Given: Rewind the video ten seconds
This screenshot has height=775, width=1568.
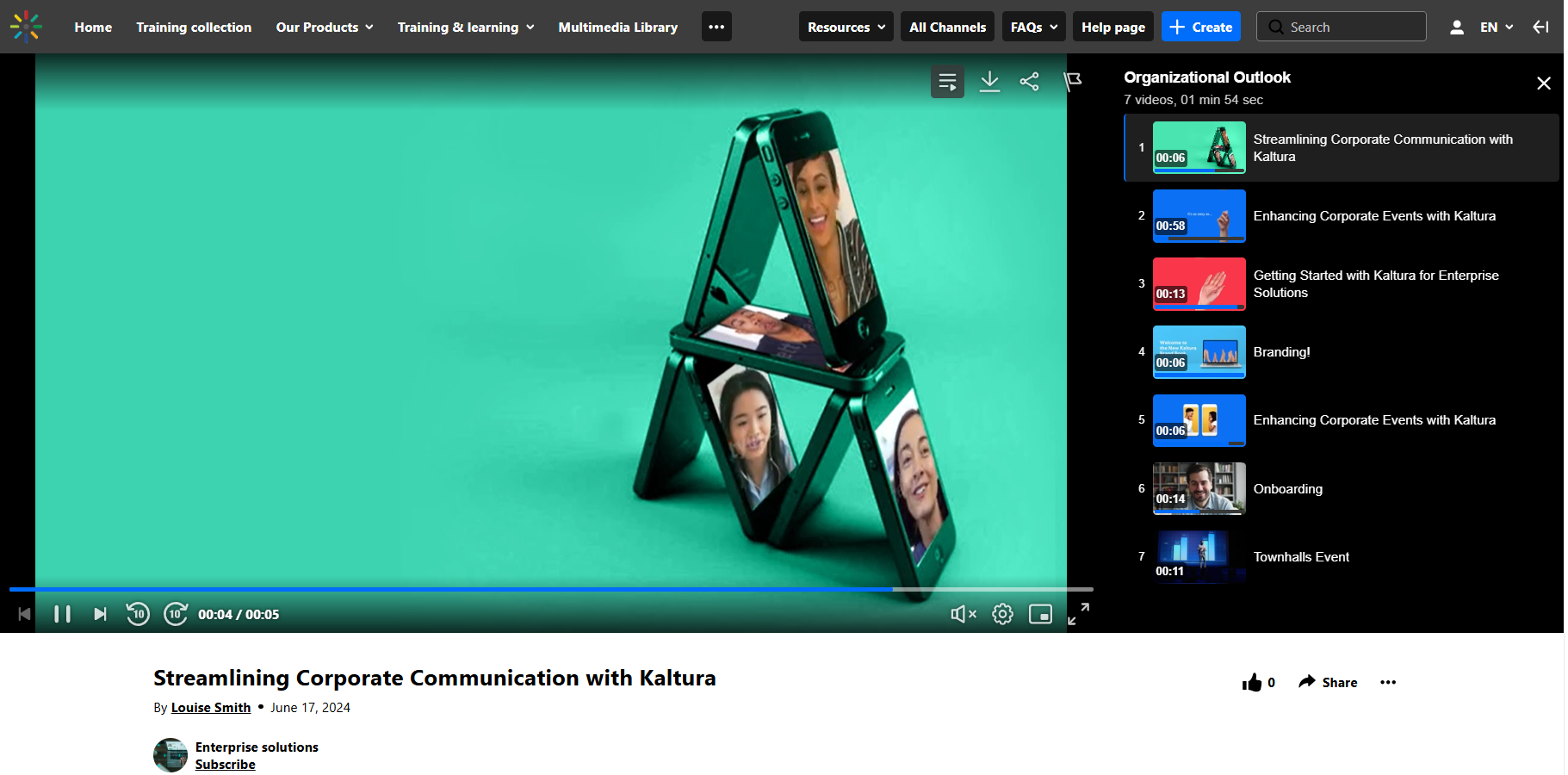Looking at the screenshot, I should click(138, 614).
